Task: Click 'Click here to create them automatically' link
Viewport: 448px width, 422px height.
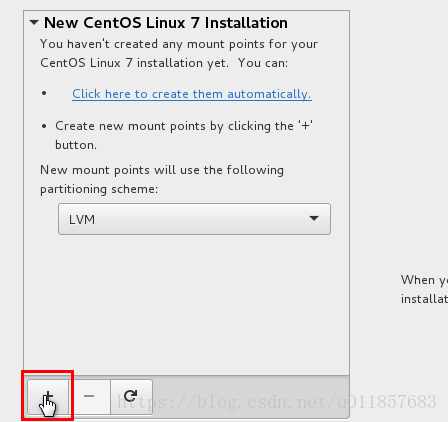Action: click(192, 94)
